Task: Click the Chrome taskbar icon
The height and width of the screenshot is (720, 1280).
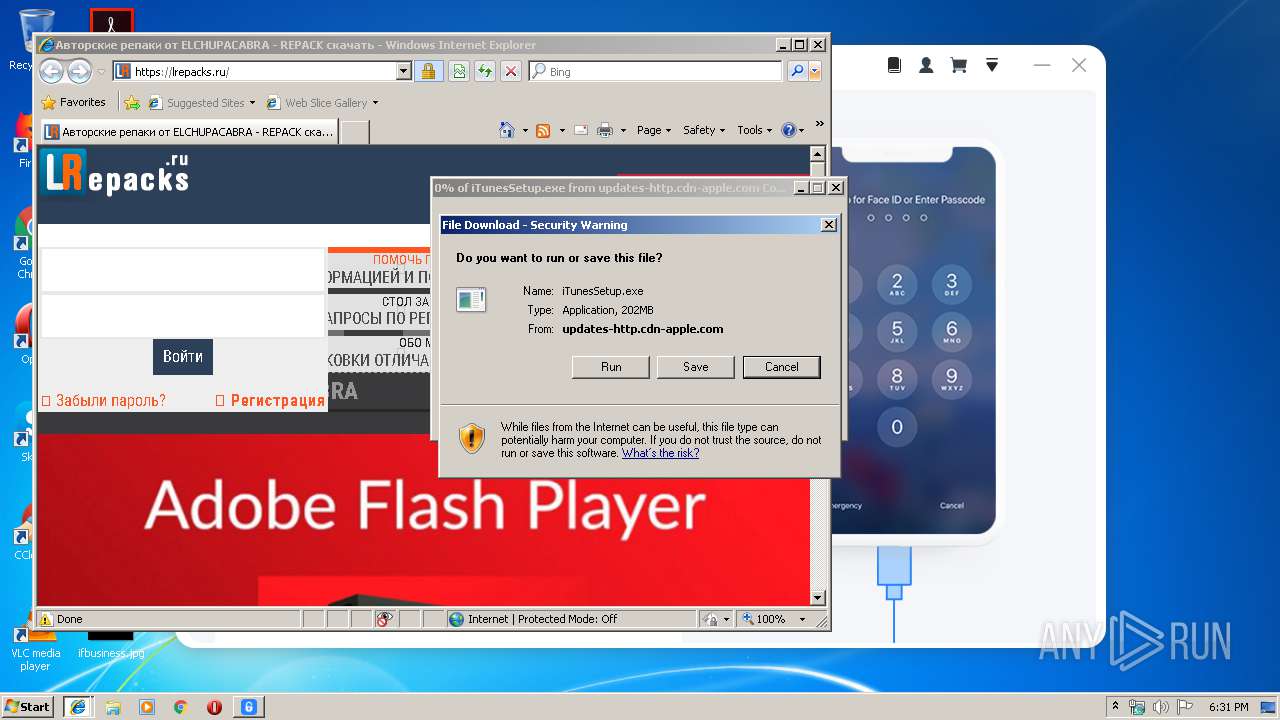Action: coord(180,707)
